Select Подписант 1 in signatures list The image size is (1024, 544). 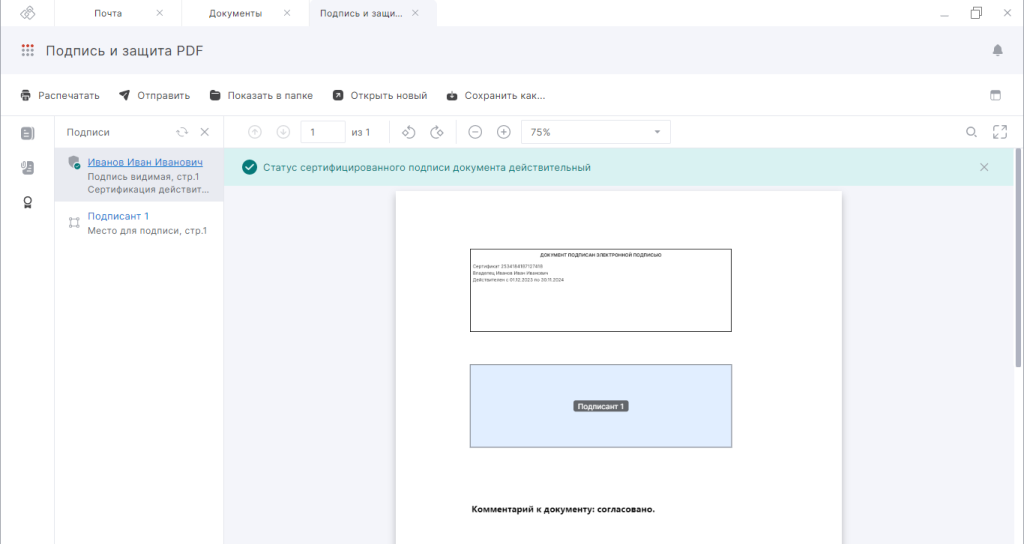tap(118, 216)
